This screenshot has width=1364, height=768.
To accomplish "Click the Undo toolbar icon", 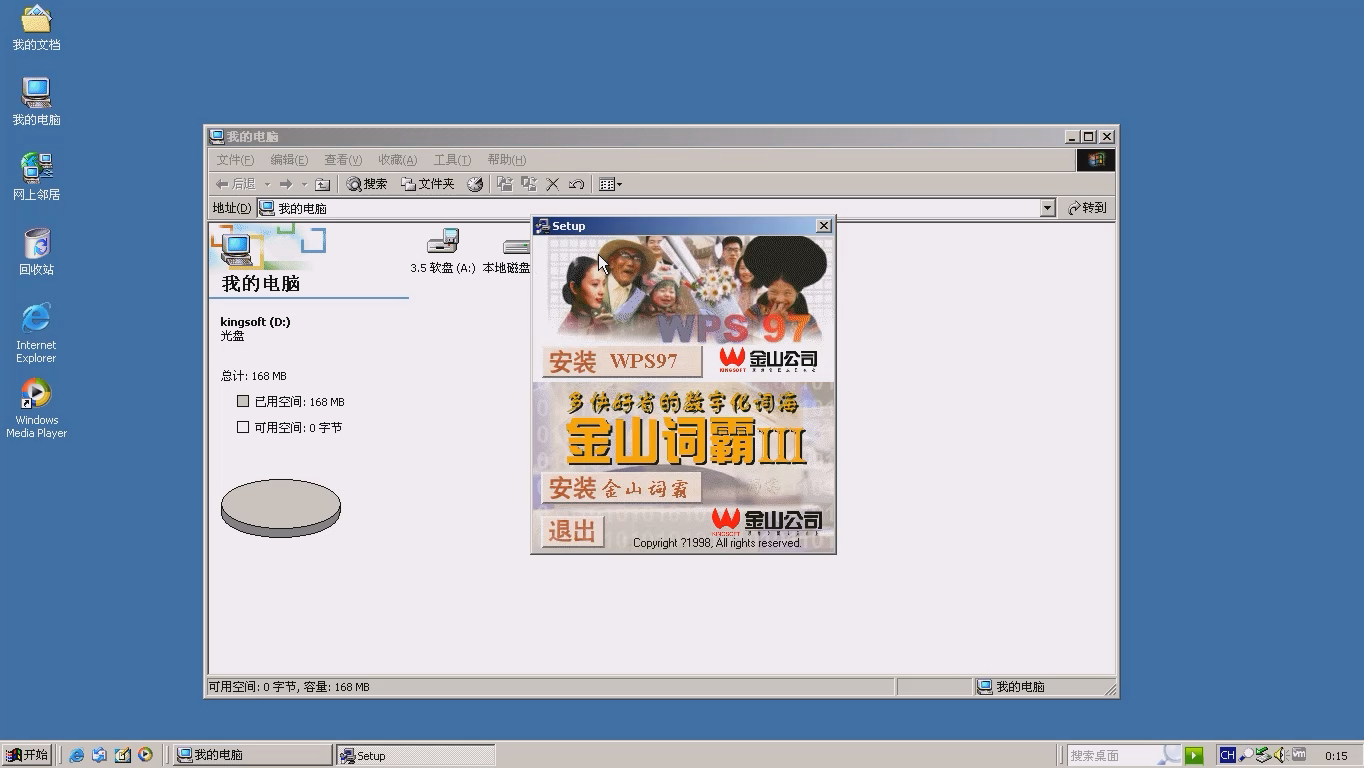I will click(x=576, y=184).
